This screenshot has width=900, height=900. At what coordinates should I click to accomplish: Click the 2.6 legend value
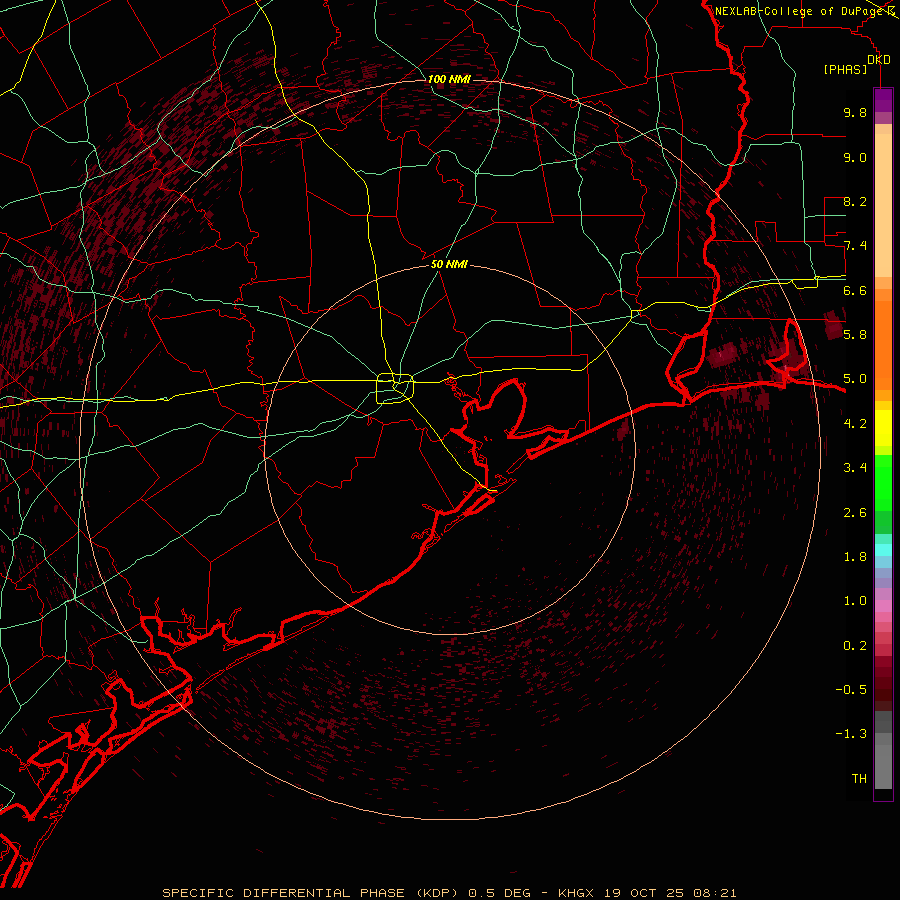[855, 513]
